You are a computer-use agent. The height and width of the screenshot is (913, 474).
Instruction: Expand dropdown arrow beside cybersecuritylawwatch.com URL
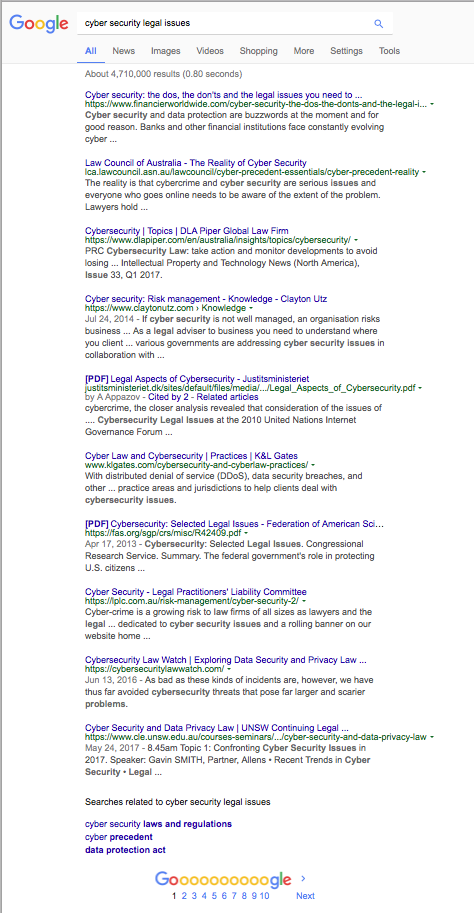(229, 670)
